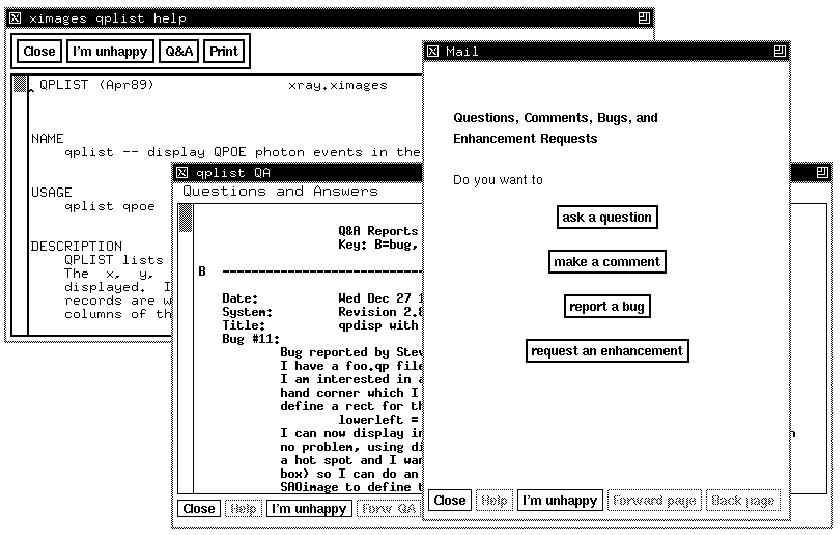Open window menu icon in qplist QA title bar
This screenshot has width=840, height=535.
(x=182, y=172)
